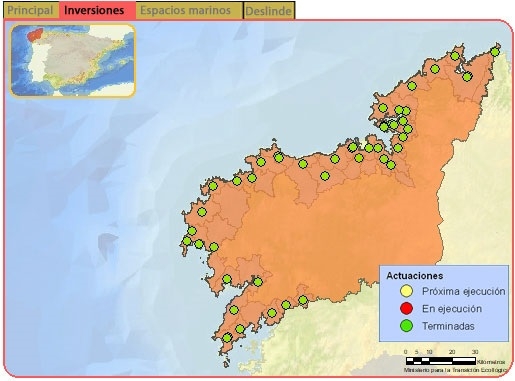515x381 pixels.
Task: Select the westernmost green marker on coast
Action: click(187, 241)
